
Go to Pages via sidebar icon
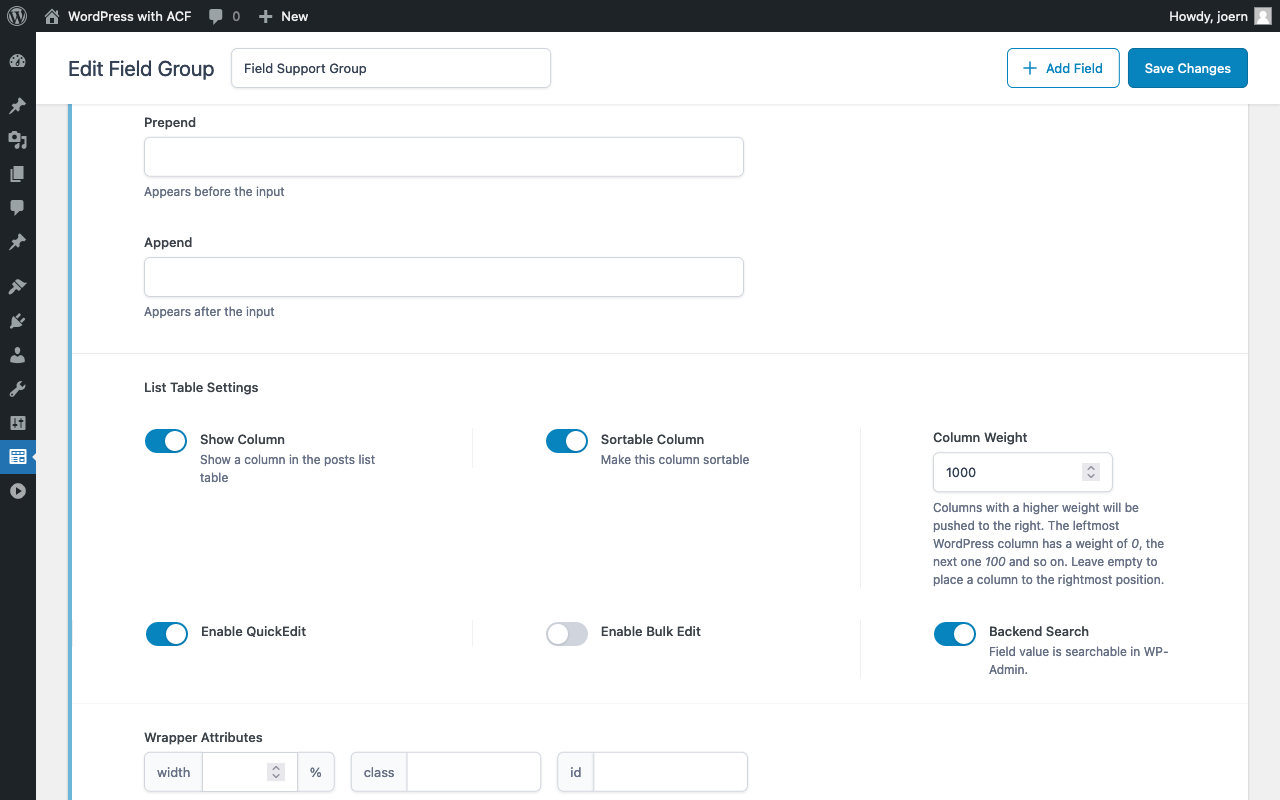tap(17, 174)
